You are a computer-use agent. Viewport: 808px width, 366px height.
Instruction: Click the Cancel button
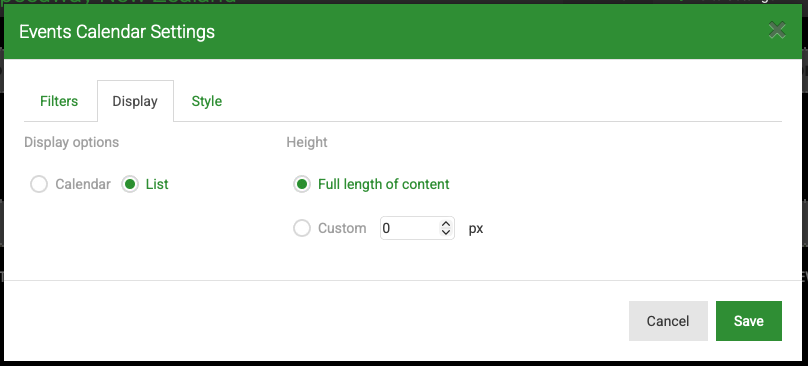pos(668,321)
